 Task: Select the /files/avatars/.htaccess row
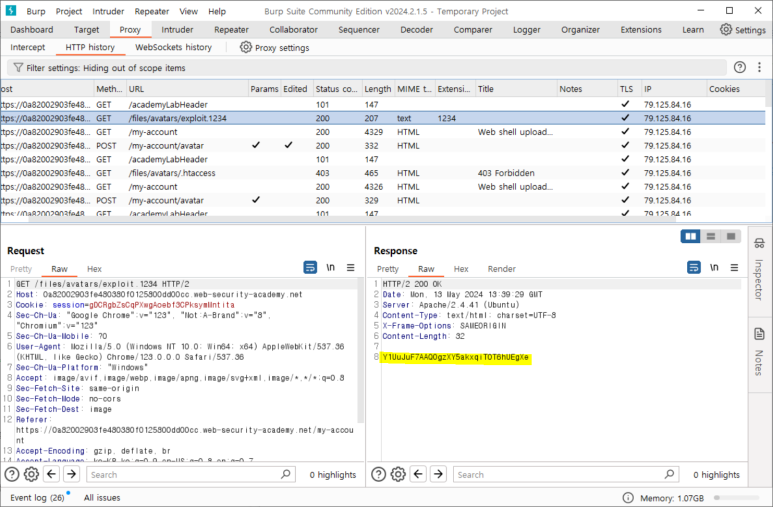[x=383, y=173]
